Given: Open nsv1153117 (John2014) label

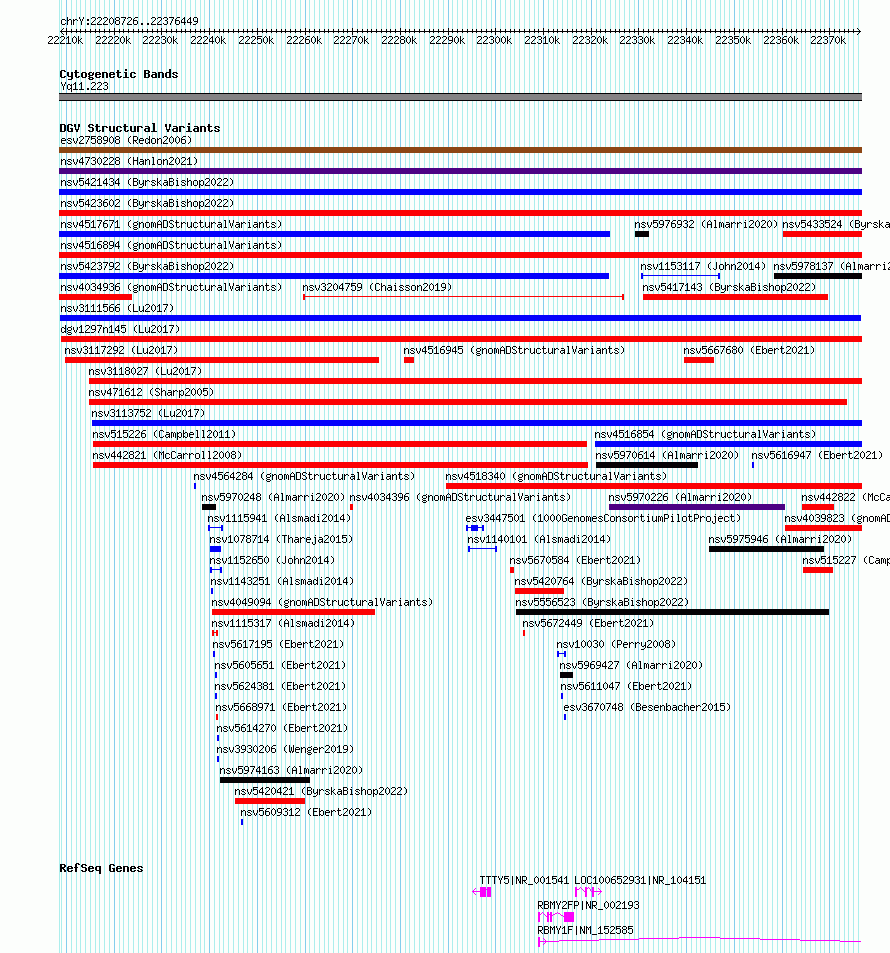Looking at the screenshot, I should pos(703,266).
